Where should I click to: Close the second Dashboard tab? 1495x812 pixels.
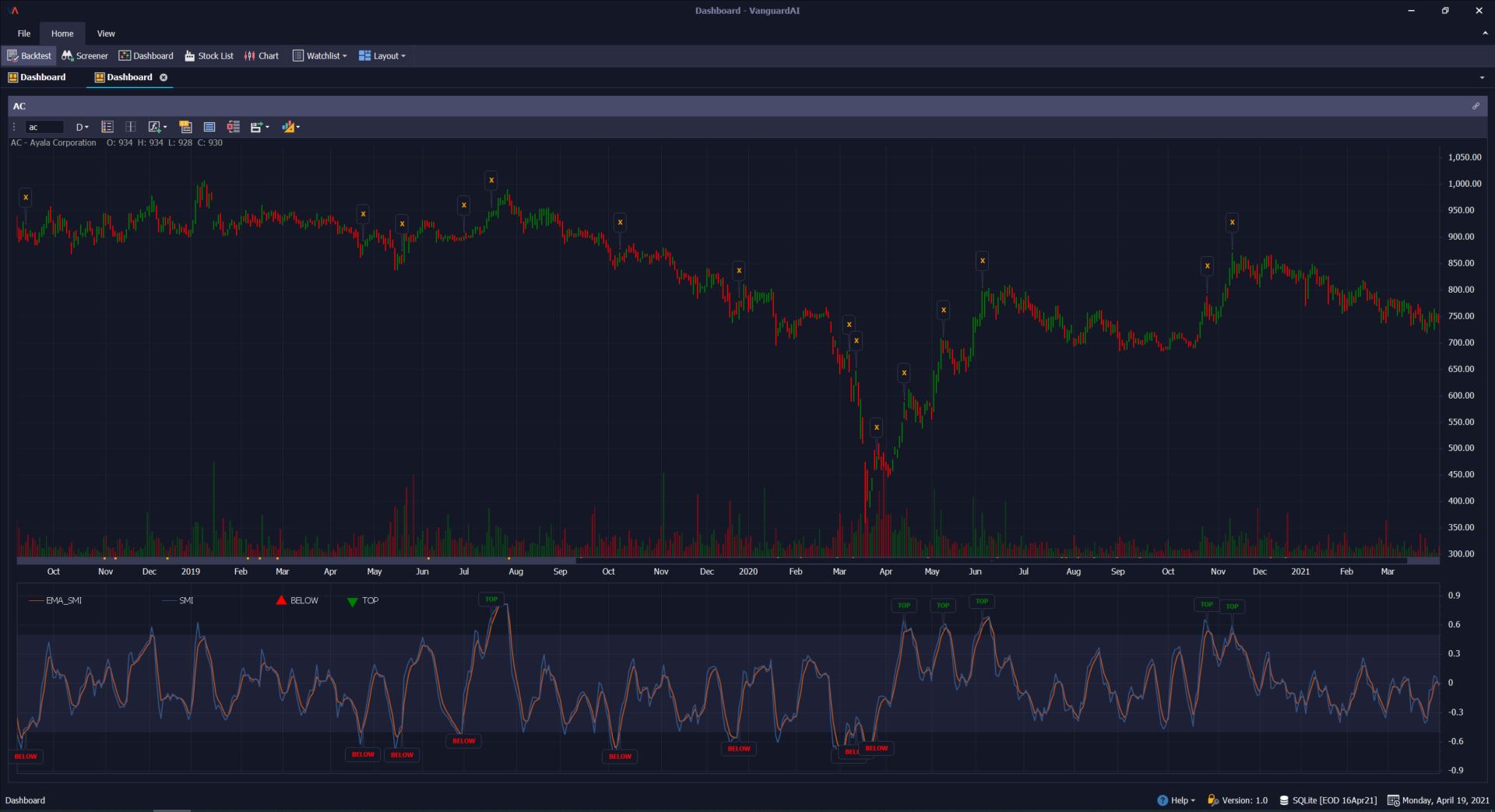[x=164, y=77]
